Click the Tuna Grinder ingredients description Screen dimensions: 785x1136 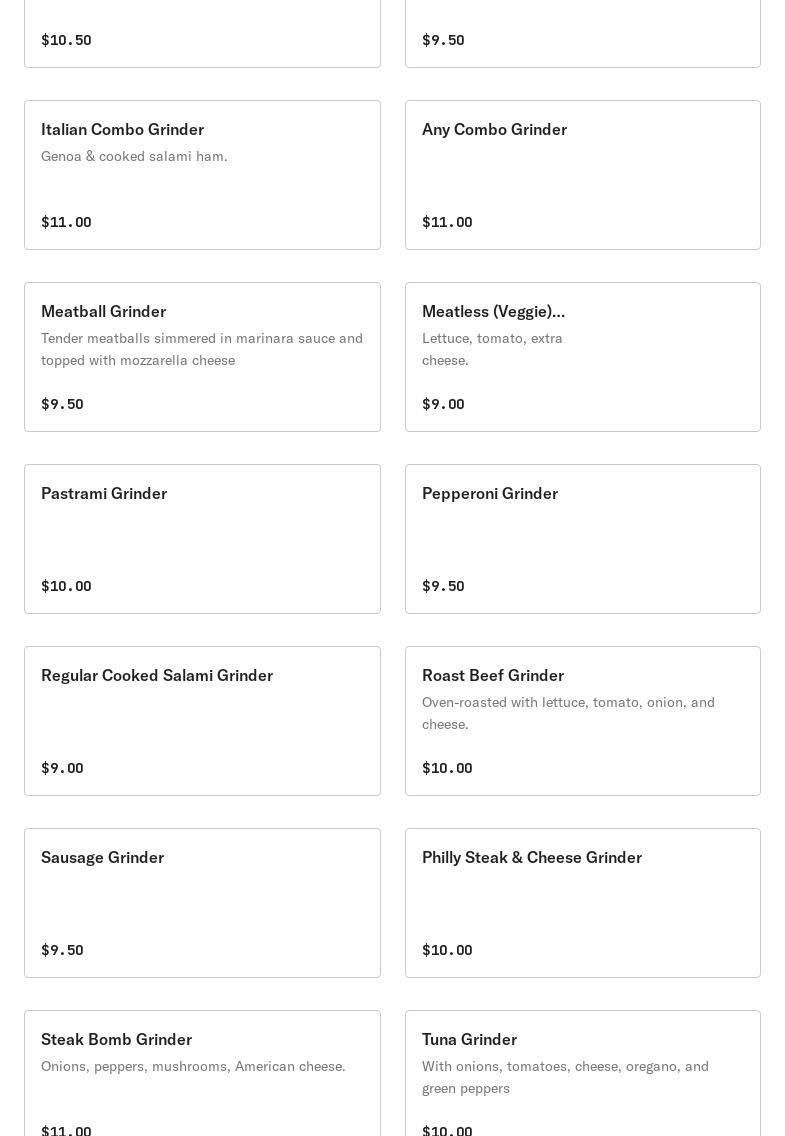(565, 1077)
